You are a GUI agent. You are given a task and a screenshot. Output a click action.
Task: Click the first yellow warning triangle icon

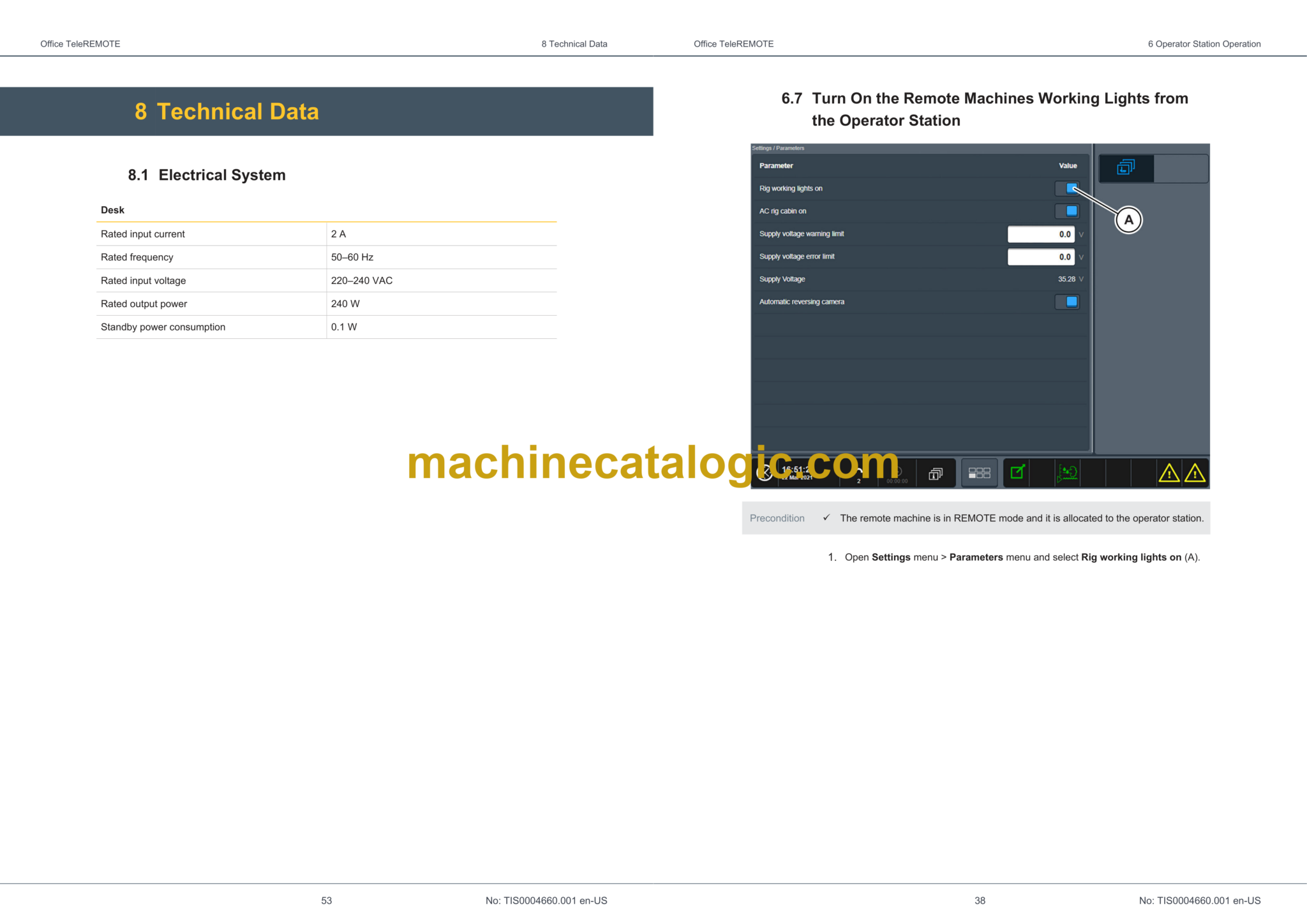click(x=1169, y=473)
